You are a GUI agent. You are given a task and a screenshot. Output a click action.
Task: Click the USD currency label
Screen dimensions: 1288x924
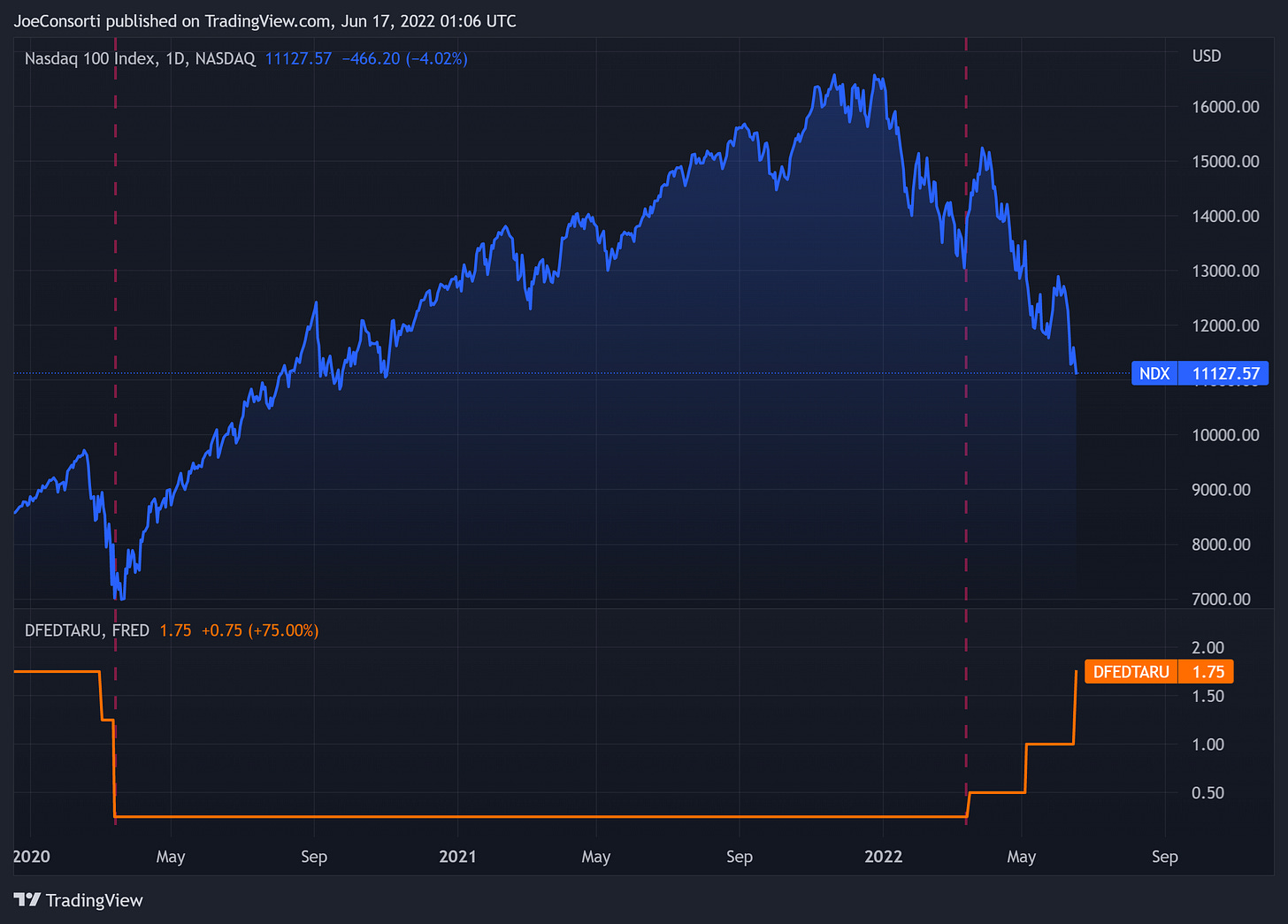point(1207,56)
